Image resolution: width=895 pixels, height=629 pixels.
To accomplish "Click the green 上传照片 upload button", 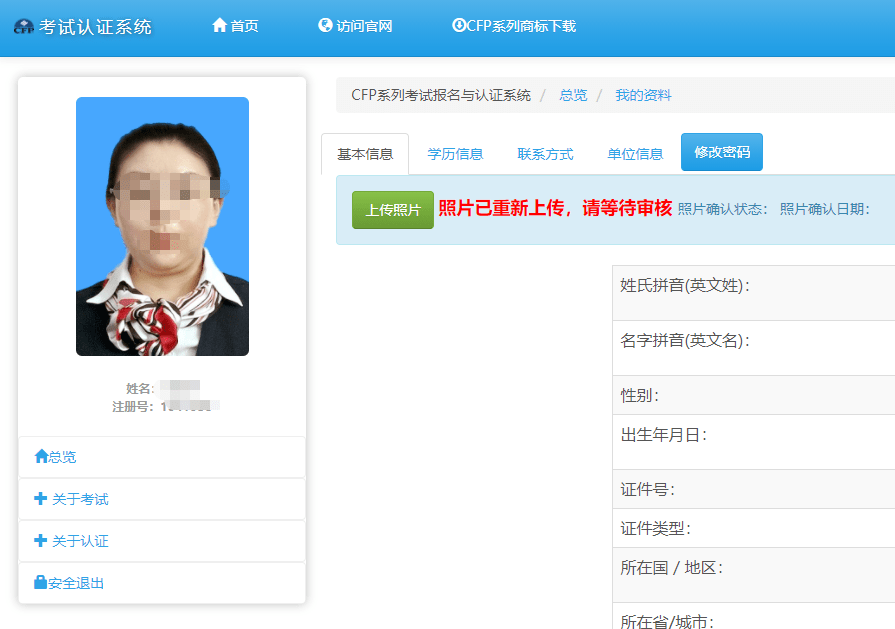I will (392, 210).
